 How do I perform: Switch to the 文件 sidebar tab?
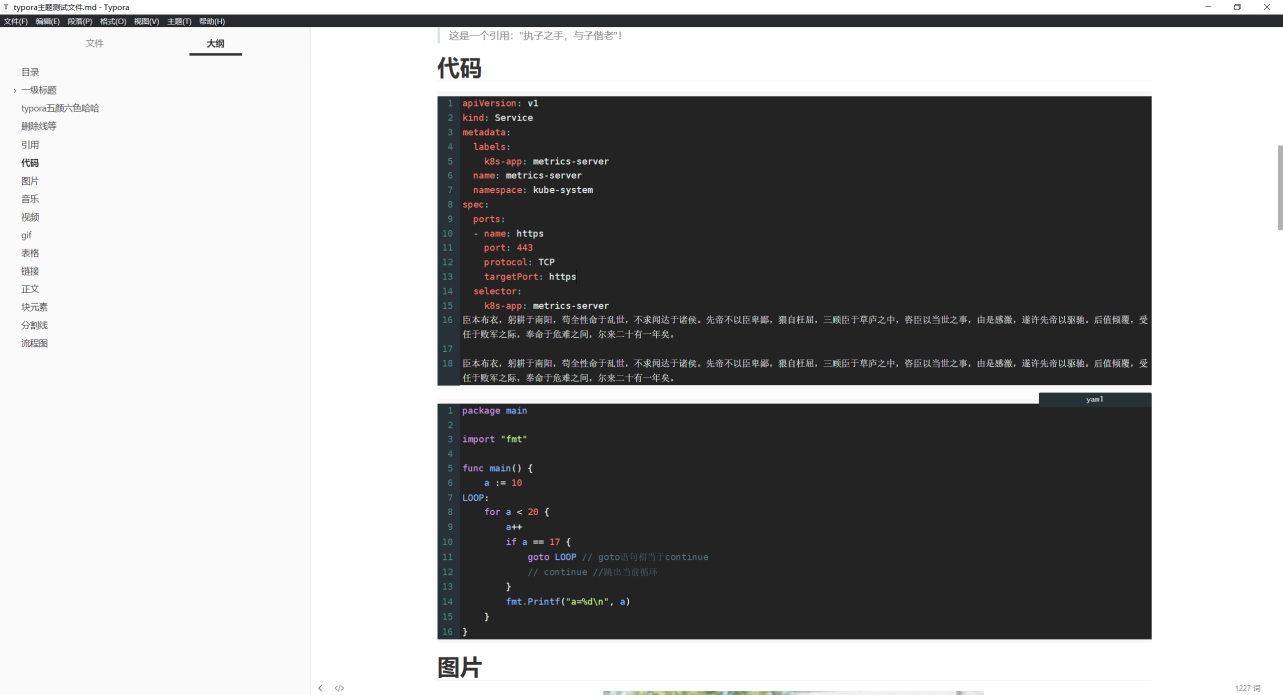point(95,43)
